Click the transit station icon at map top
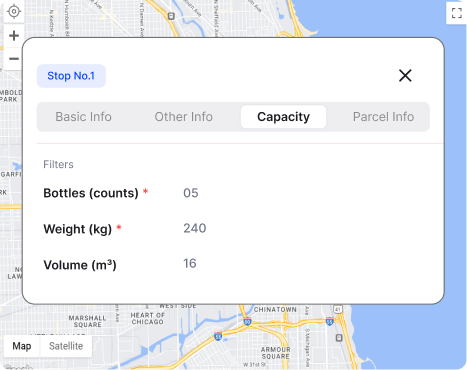 point(171,16)
